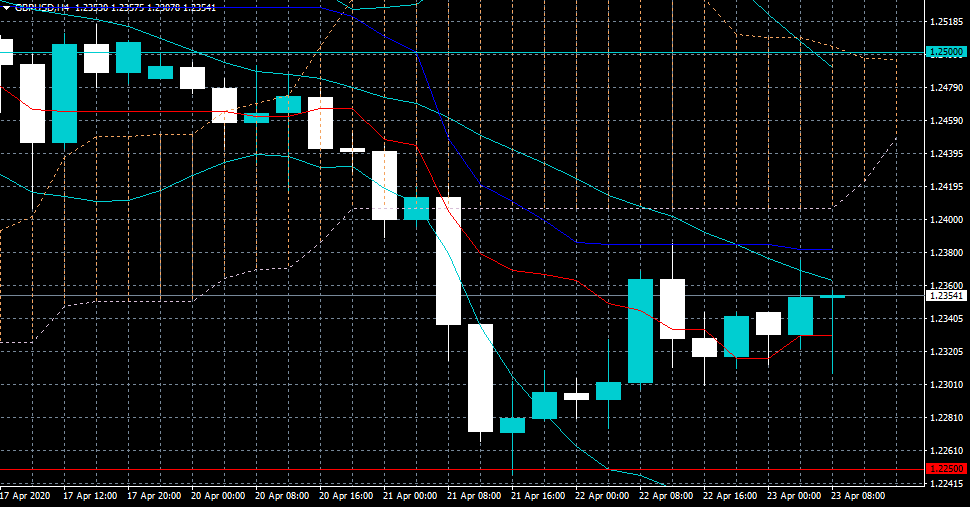Image resolution: width=970 pixels, height=507 pixels.
Task: Click the 1.22810 price axis label
Action: pyautogui.click(x=946, y=417)
